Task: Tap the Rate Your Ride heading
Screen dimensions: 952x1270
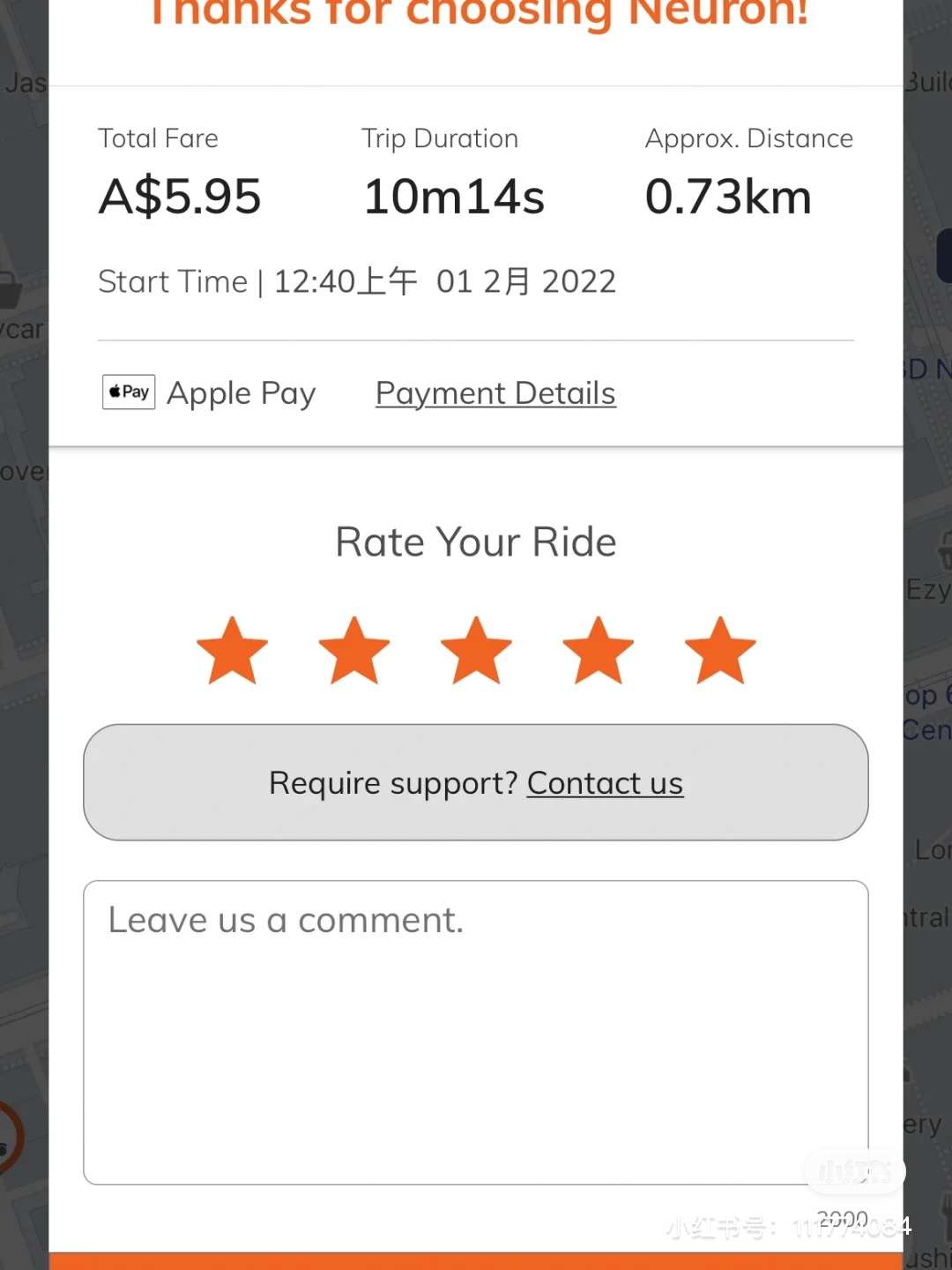Action: (x=476, y=542)
